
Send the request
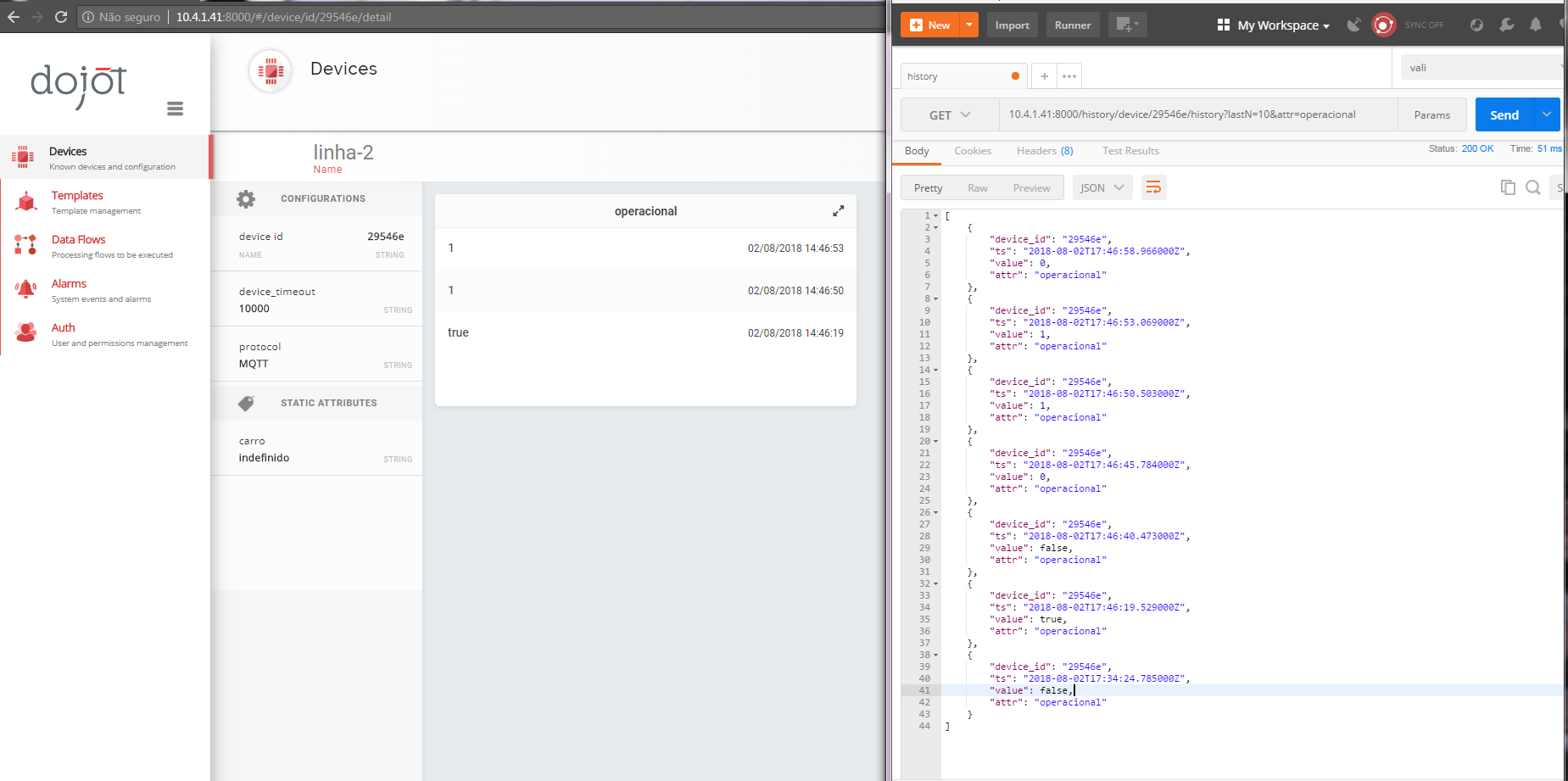coord(1504,114)
